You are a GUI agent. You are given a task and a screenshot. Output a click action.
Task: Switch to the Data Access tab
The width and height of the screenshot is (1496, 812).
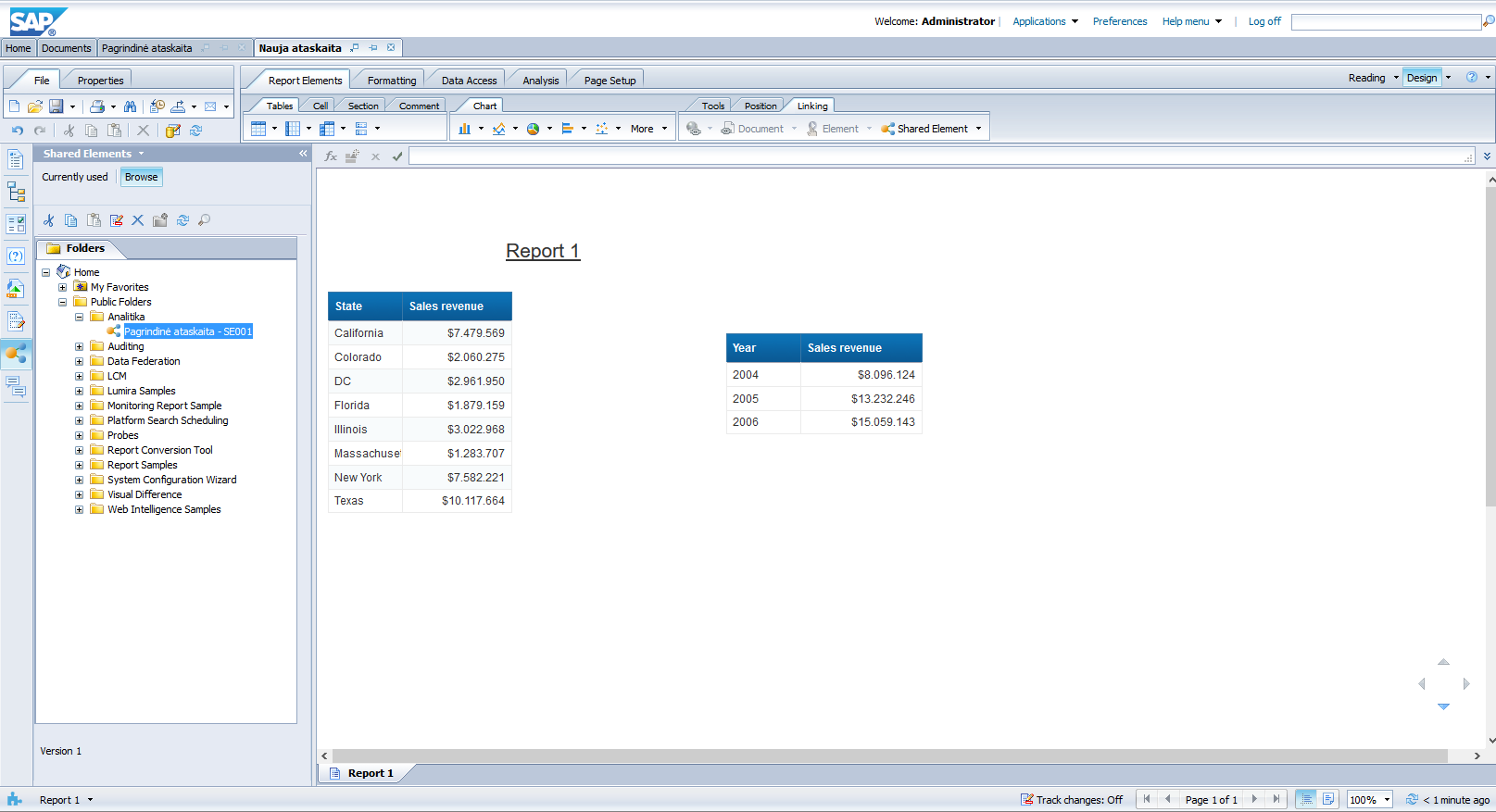[469, 81]
